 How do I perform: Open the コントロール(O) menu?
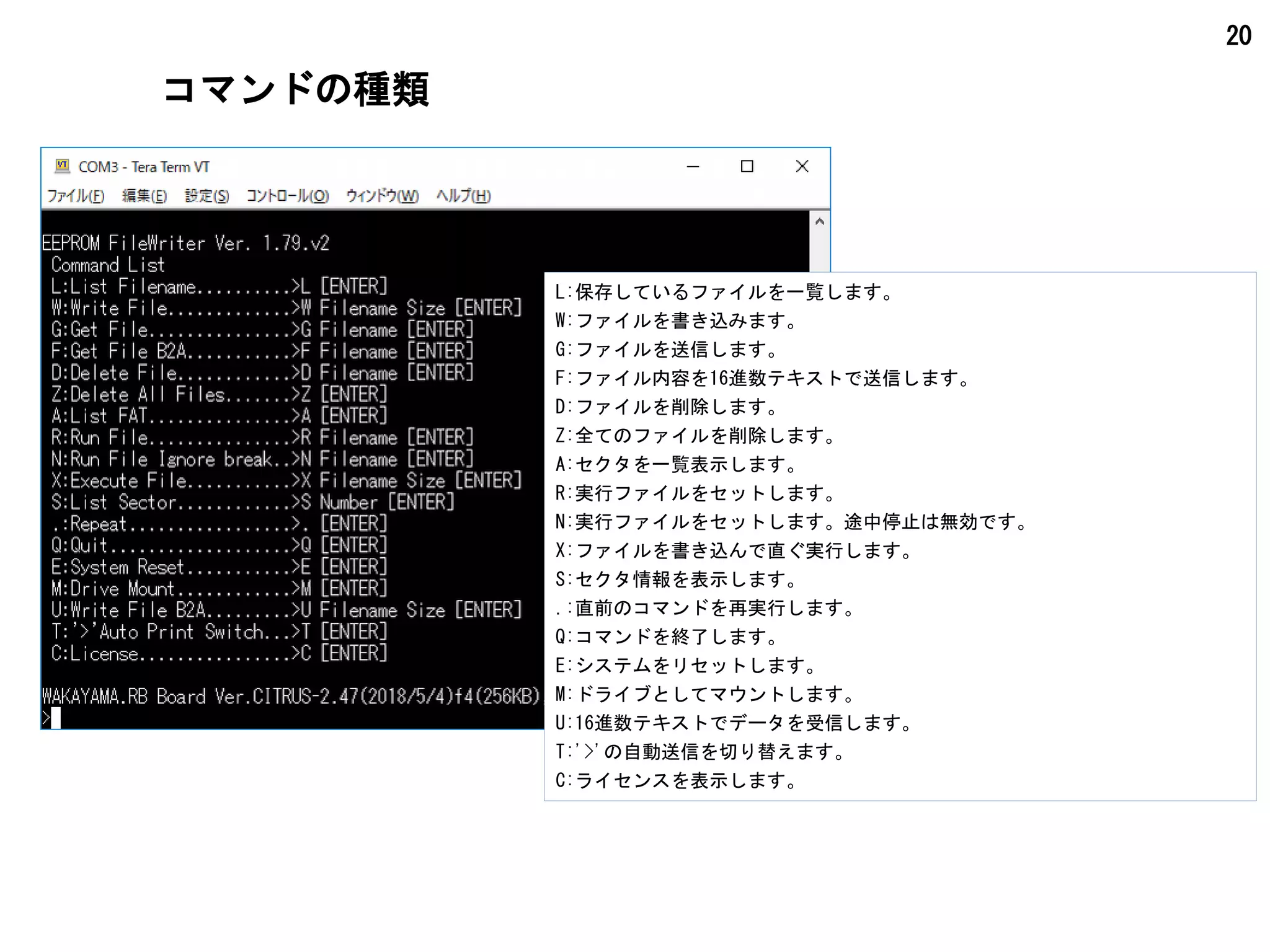click(x=288, y=196)
